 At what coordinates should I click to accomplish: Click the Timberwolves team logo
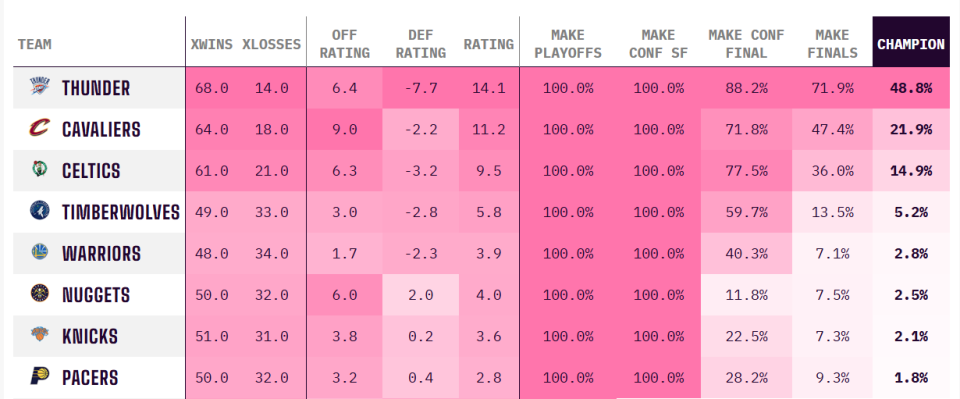tap(39, 211)
